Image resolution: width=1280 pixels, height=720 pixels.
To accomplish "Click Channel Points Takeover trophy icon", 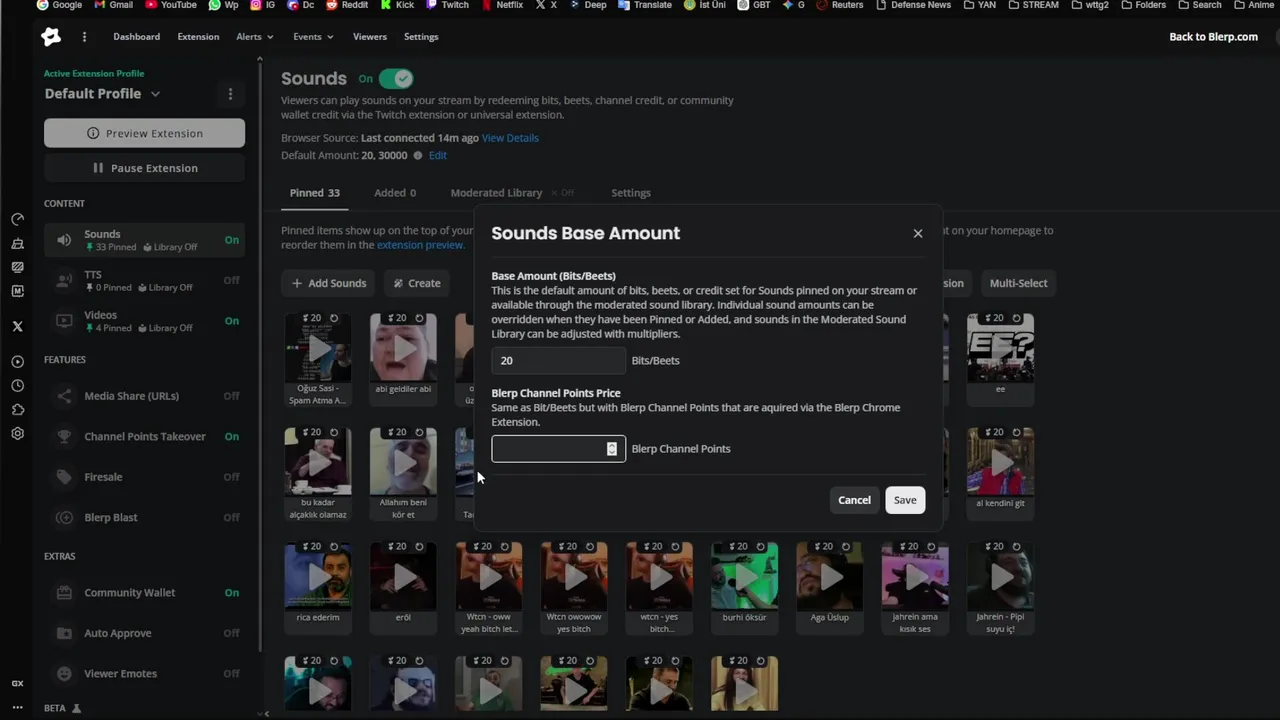I will [64, 437].
